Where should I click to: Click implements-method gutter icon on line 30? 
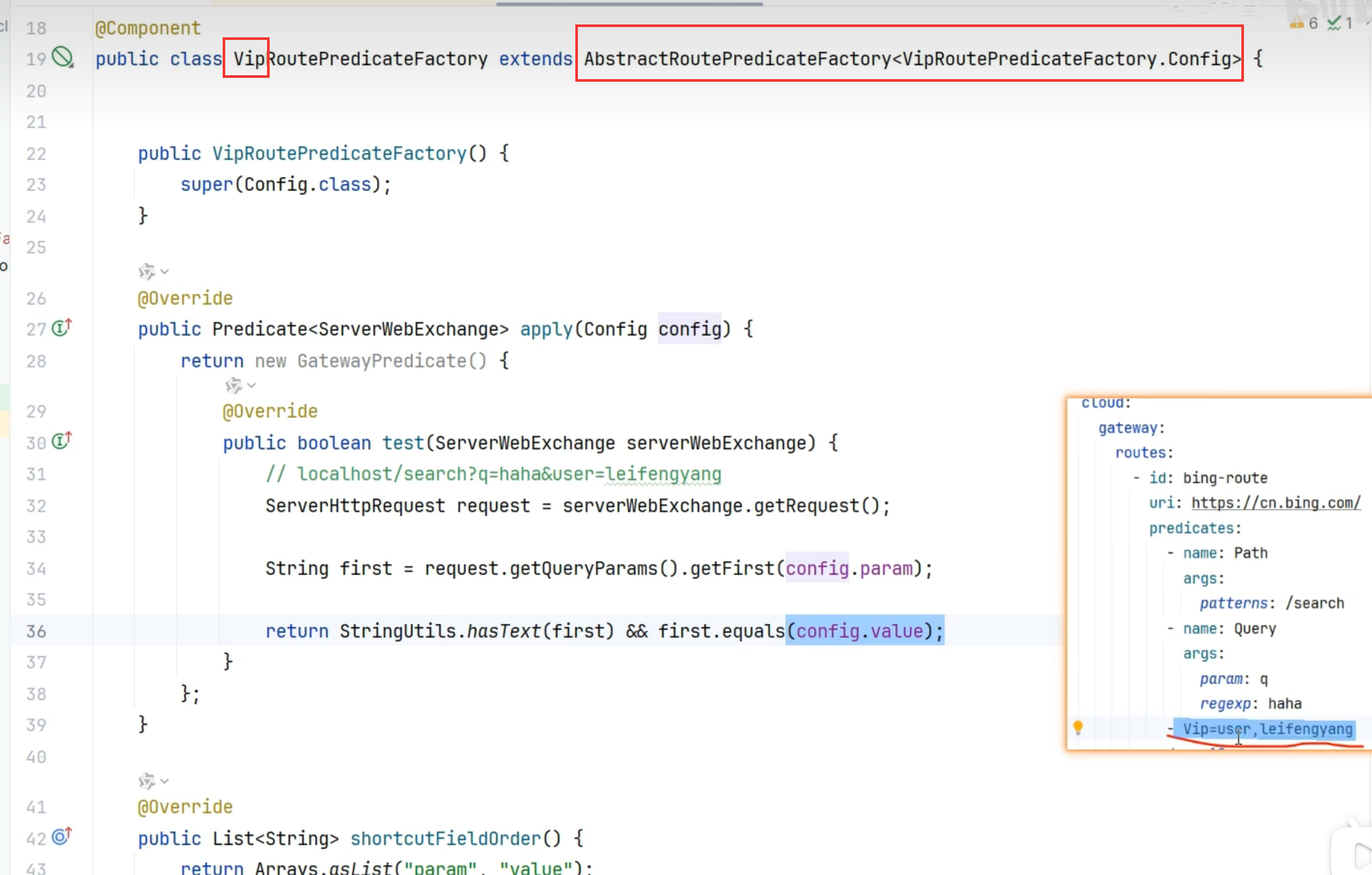tap(61, 441)
